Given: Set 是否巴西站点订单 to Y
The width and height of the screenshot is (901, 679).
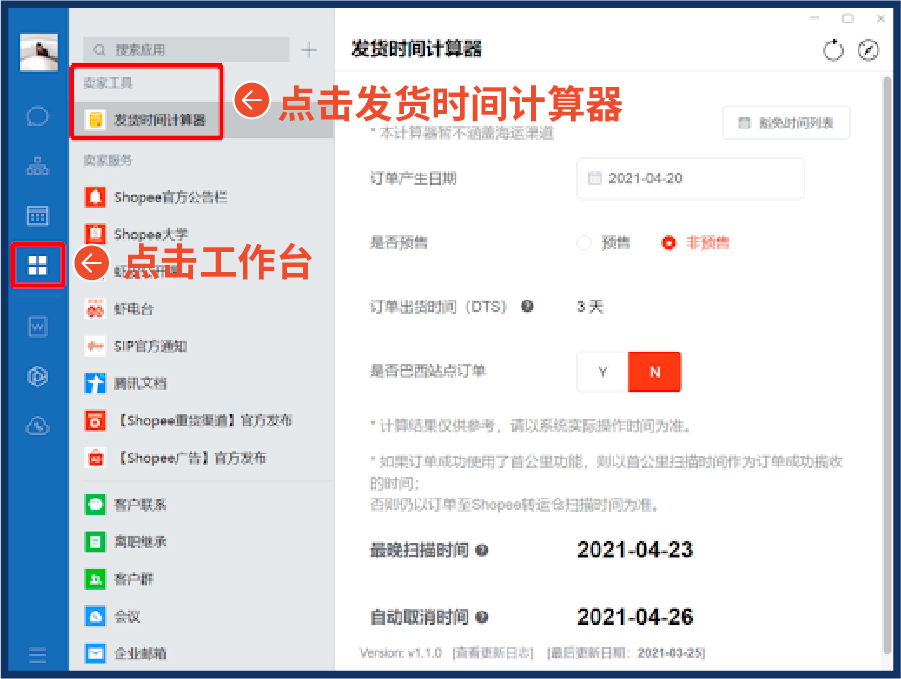Looking at the screenshot, I should [x=602, y=371].
